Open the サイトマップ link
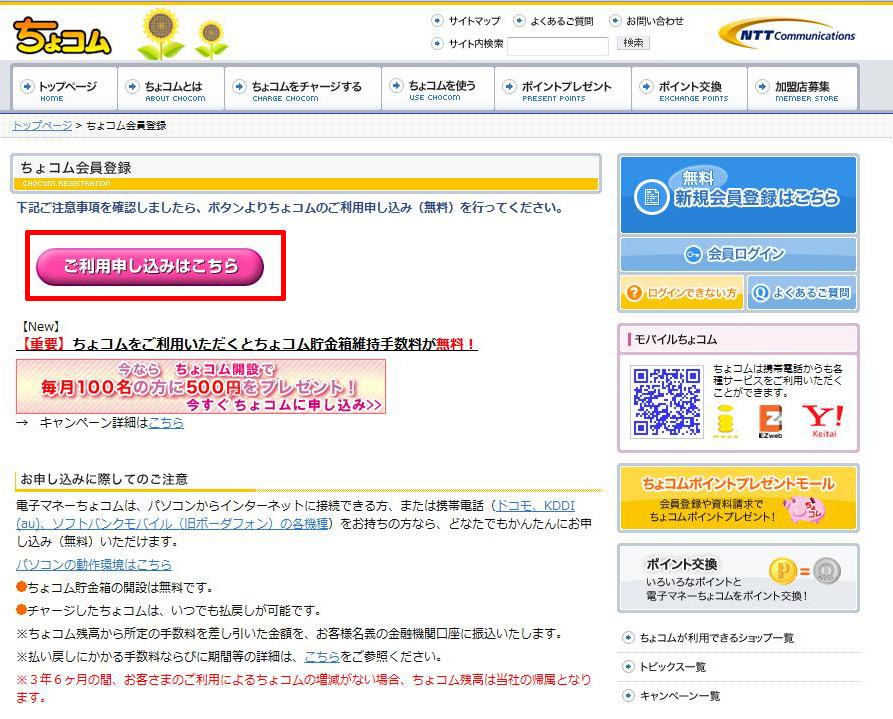 coord(474,21)
